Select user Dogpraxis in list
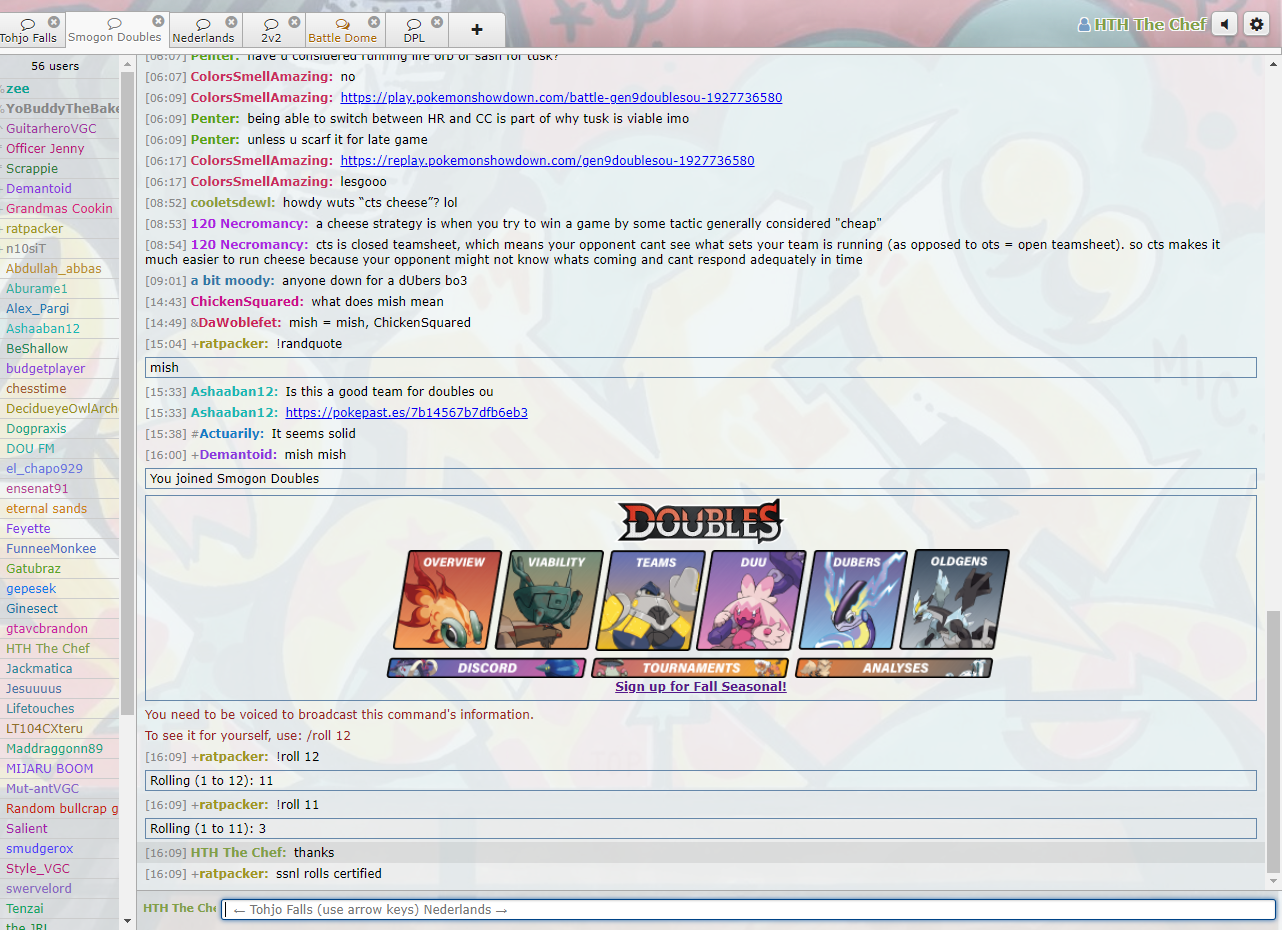 (59, 429)
